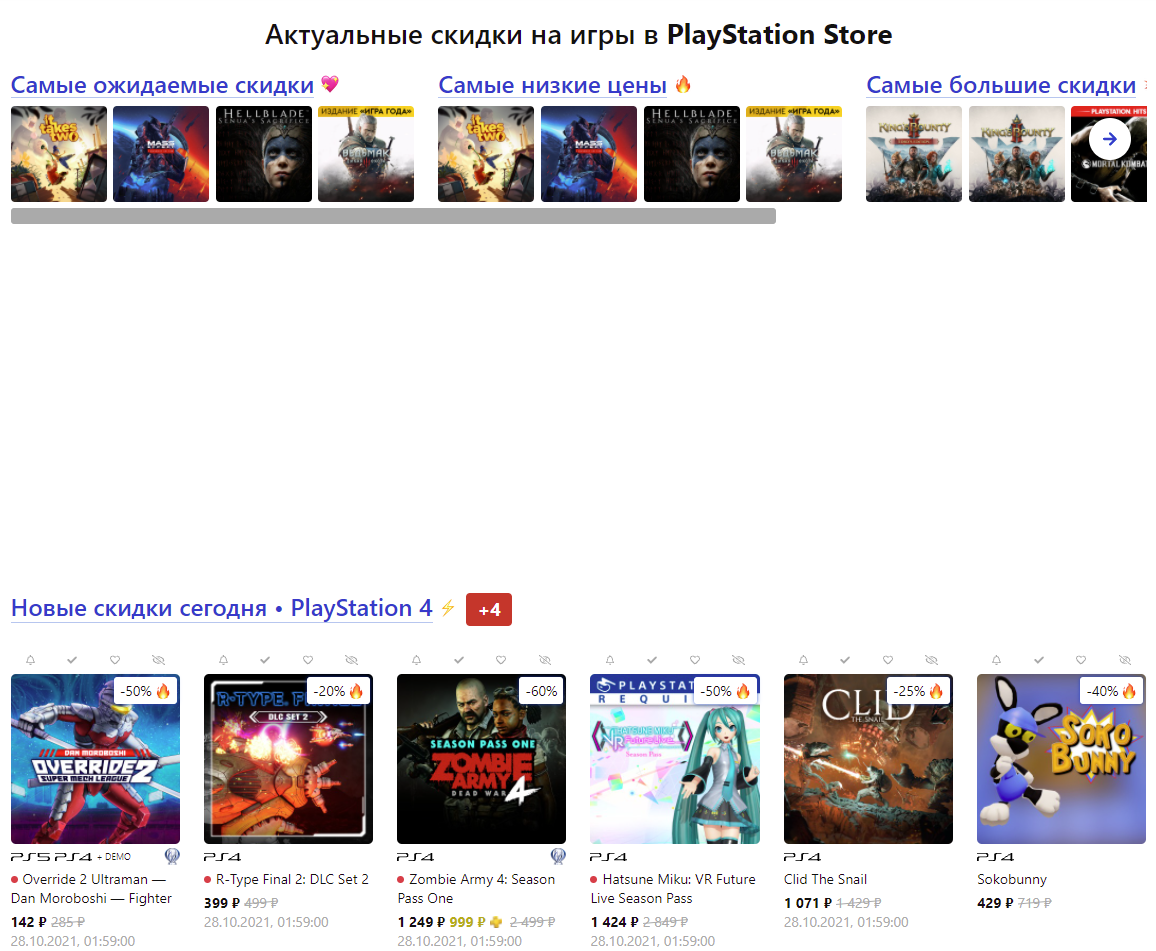Click the platinum trophy icon on Zombie Army 4 card
Screen dimensions: 1156x951
[x=559, y=856]
